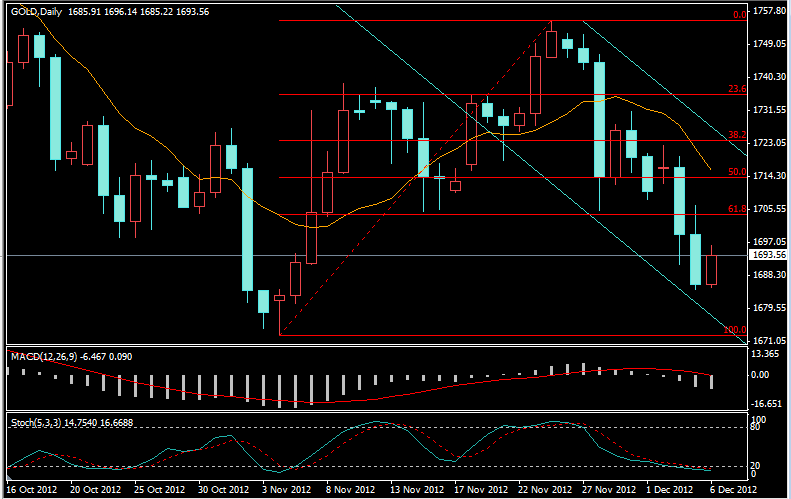Click the 1688.30 price scale value

pyautogui.click(x=769, y=274)
